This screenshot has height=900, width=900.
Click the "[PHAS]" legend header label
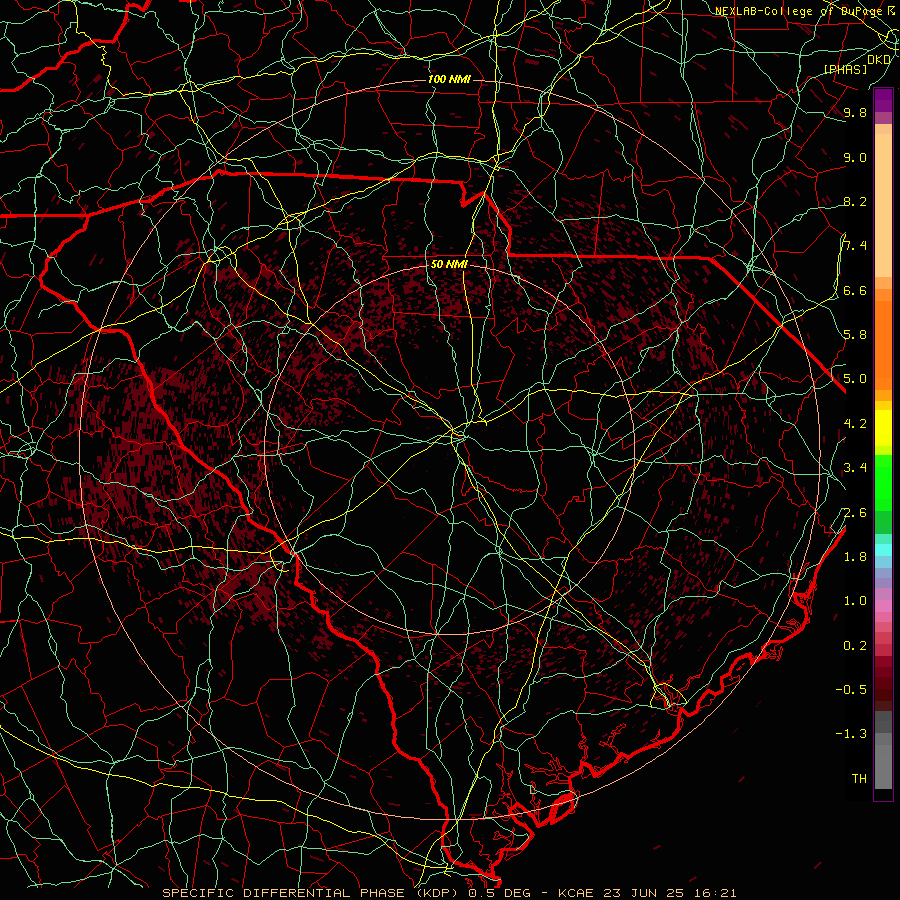click(845, 69)
